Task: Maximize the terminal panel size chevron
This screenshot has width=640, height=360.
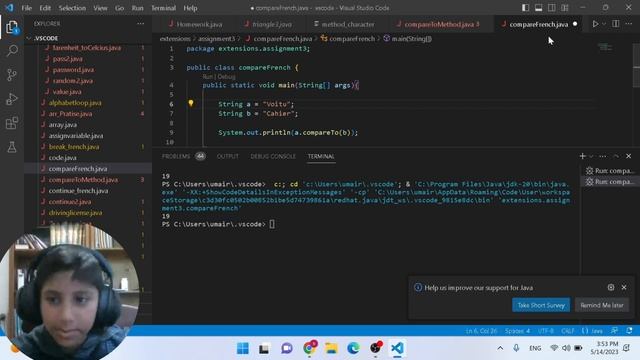Action: (616, 156)
